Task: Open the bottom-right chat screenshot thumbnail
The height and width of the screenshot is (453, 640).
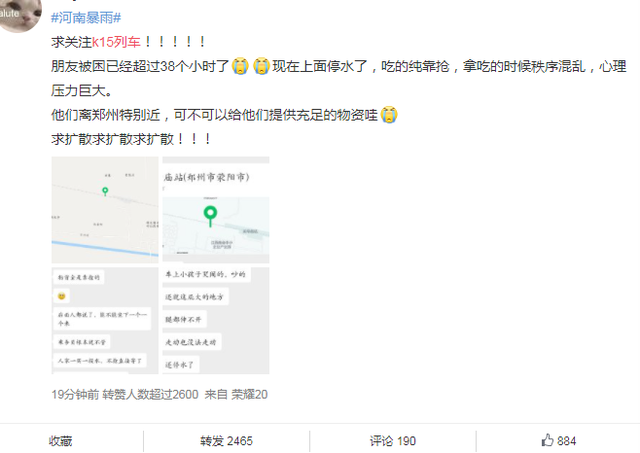Action: (216, 320)
